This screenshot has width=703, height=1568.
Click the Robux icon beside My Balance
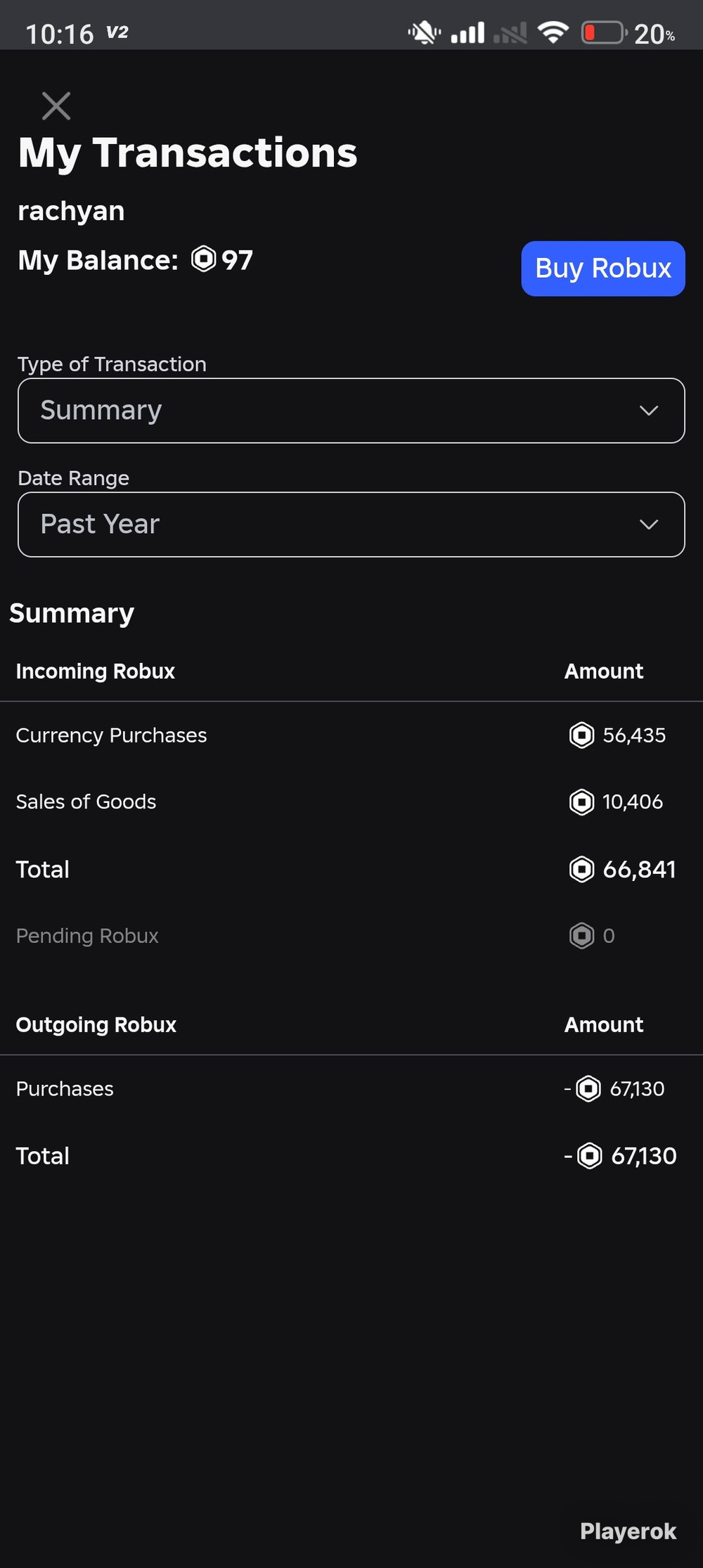(x=204, y=259)
